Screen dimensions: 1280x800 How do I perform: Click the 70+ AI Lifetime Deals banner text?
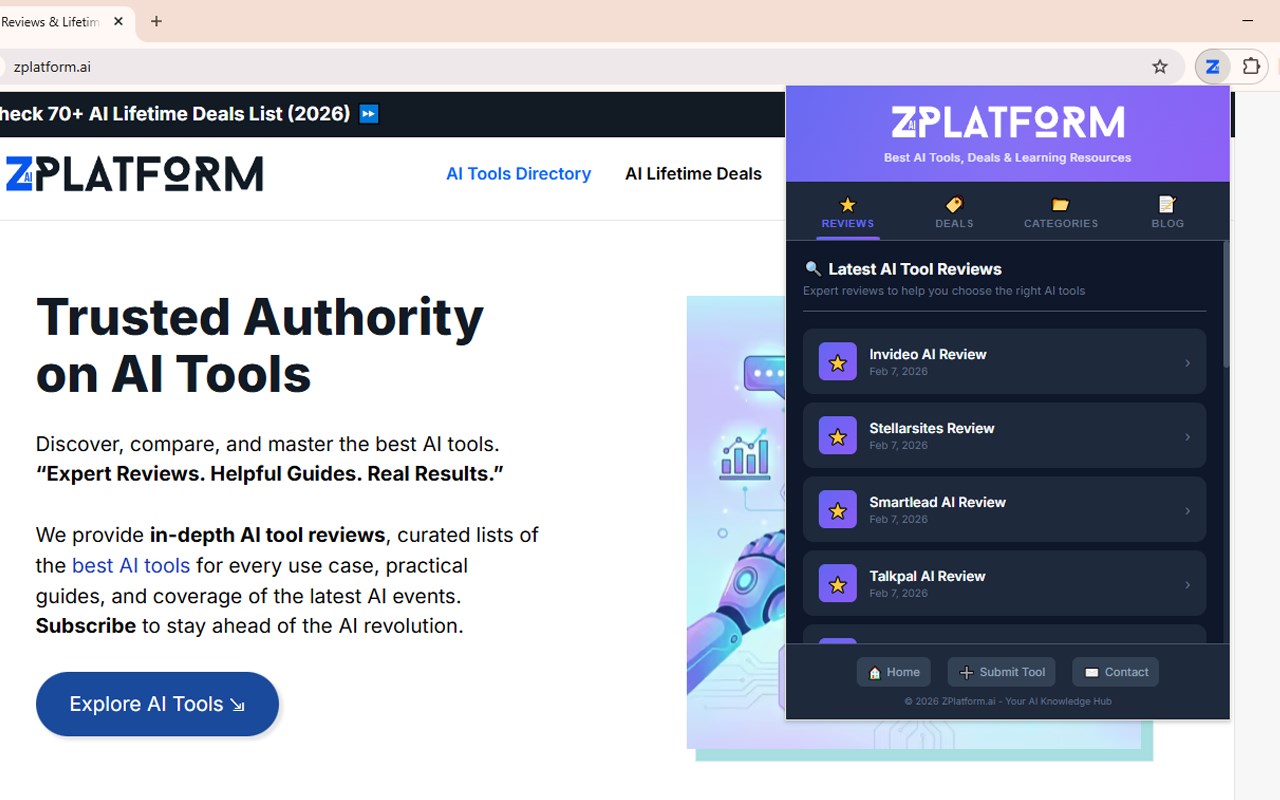(x=175, y=114)
